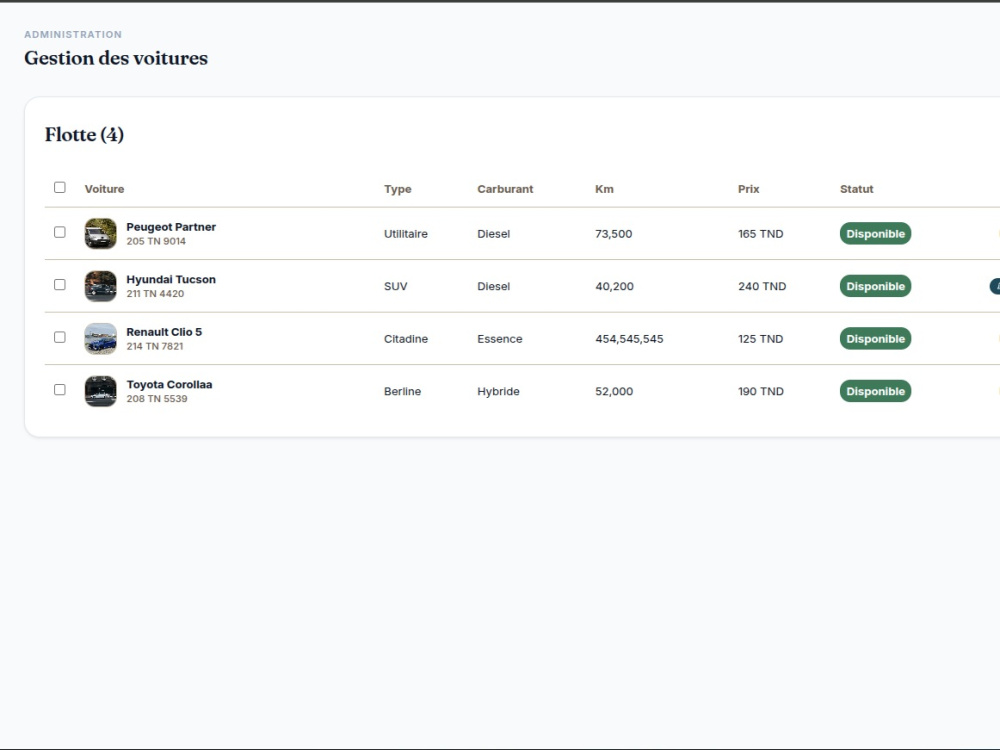The width and height of the screenshot is (1000, 750).
Task: Click the 165 TND price
Action: click(x=760, y=234)
